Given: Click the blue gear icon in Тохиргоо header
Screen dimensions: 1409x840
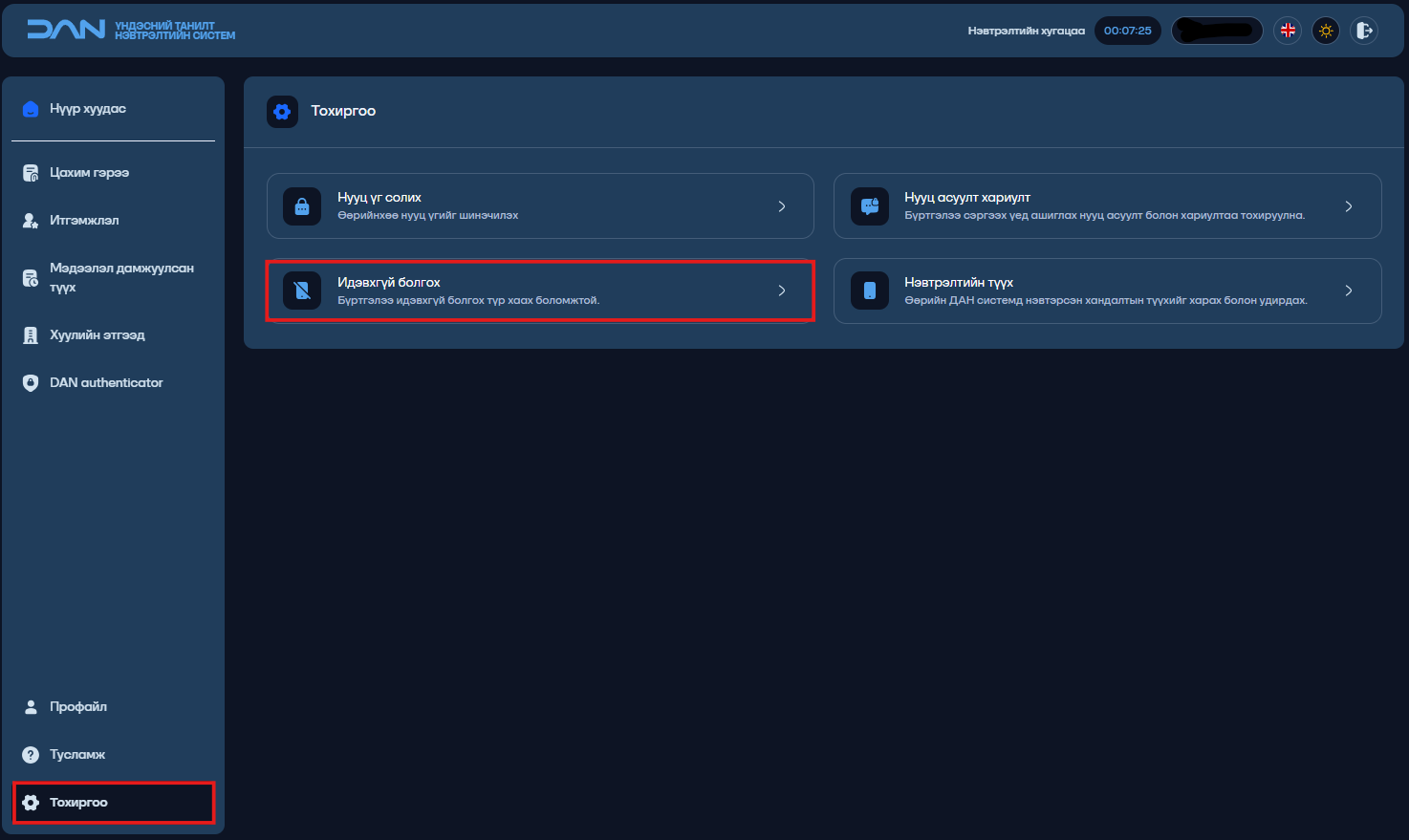Looking at the screenshot, I should (282, 112).
